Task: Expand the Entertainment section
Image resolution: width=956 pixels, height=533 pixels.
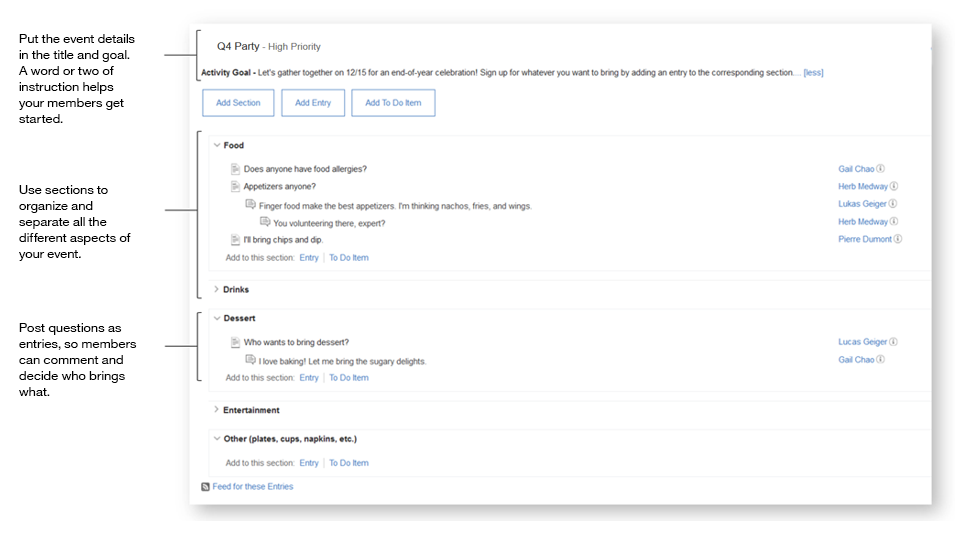Action: tap(216, 409)
